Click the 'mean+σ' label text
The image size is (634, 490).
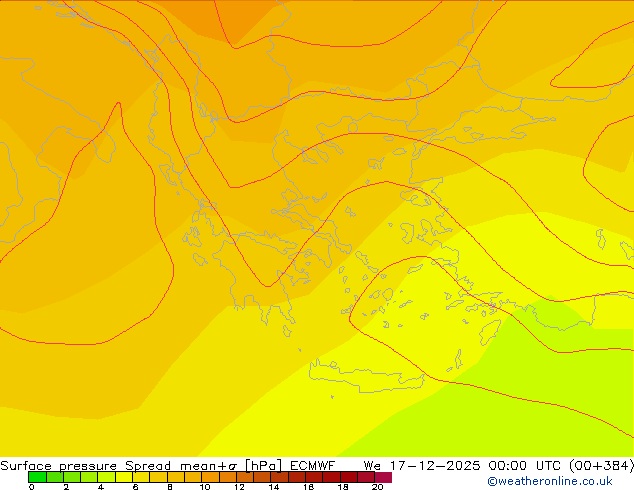click(x=208, y=466)
